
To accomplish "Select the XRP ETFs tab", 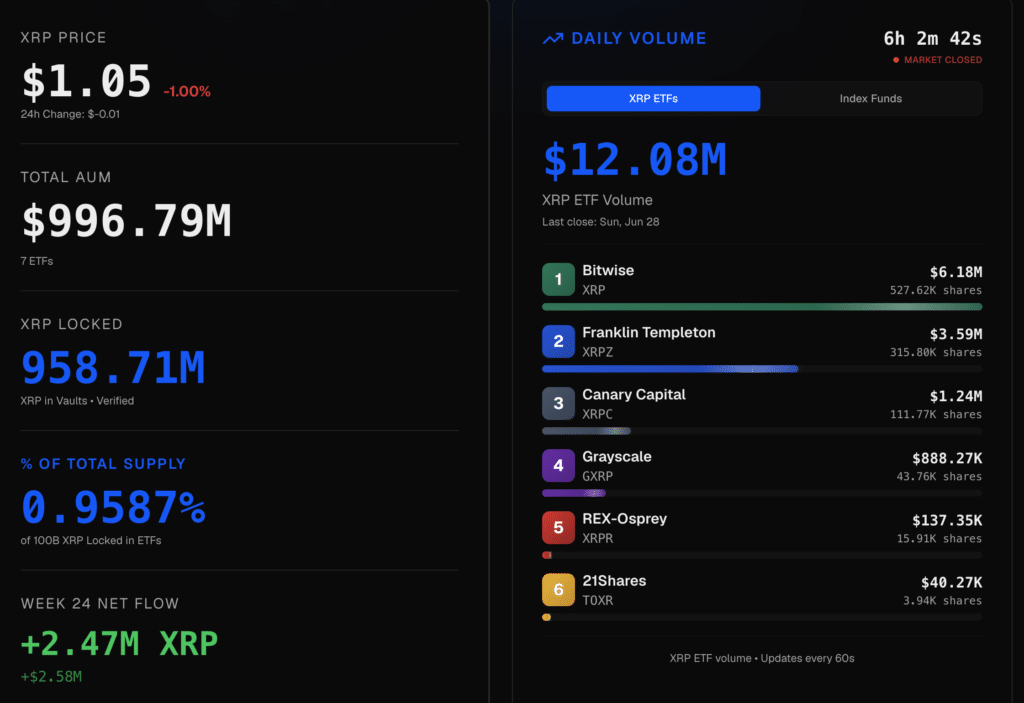I will pyautogui.click(x=653, y=99).
